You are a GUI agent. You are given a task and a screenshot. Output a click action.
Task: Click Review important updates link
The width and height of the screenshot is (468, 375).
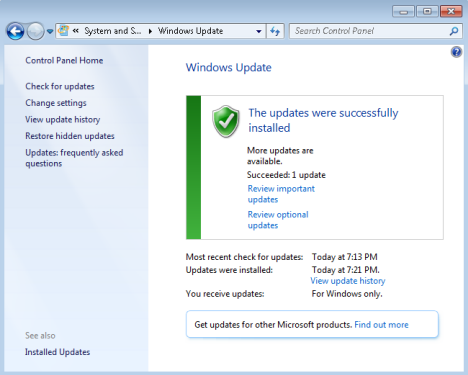point(281,194)
